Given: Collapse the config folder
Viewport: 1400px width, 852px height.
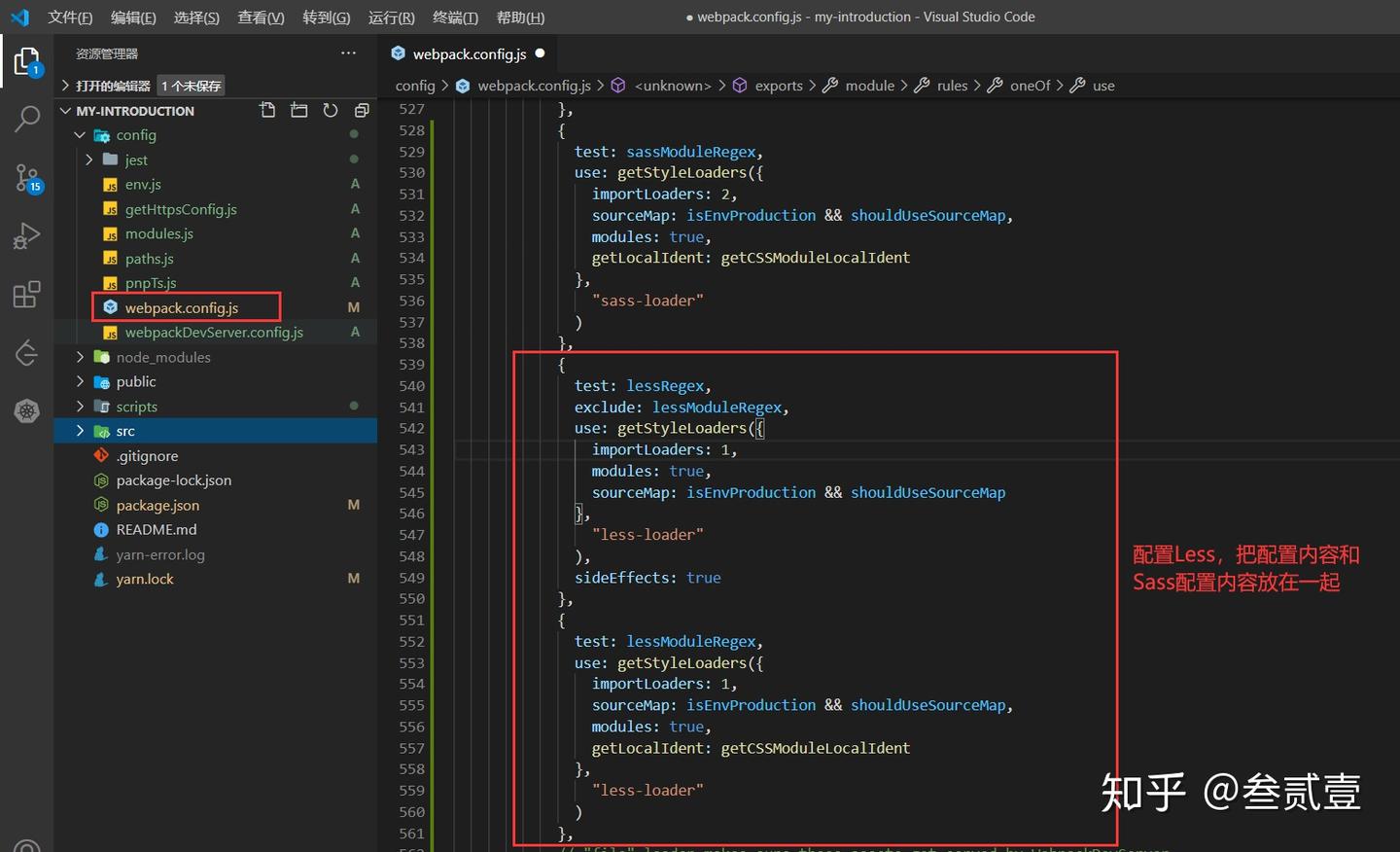Looking at the screenshot, I should click(80, 135).
